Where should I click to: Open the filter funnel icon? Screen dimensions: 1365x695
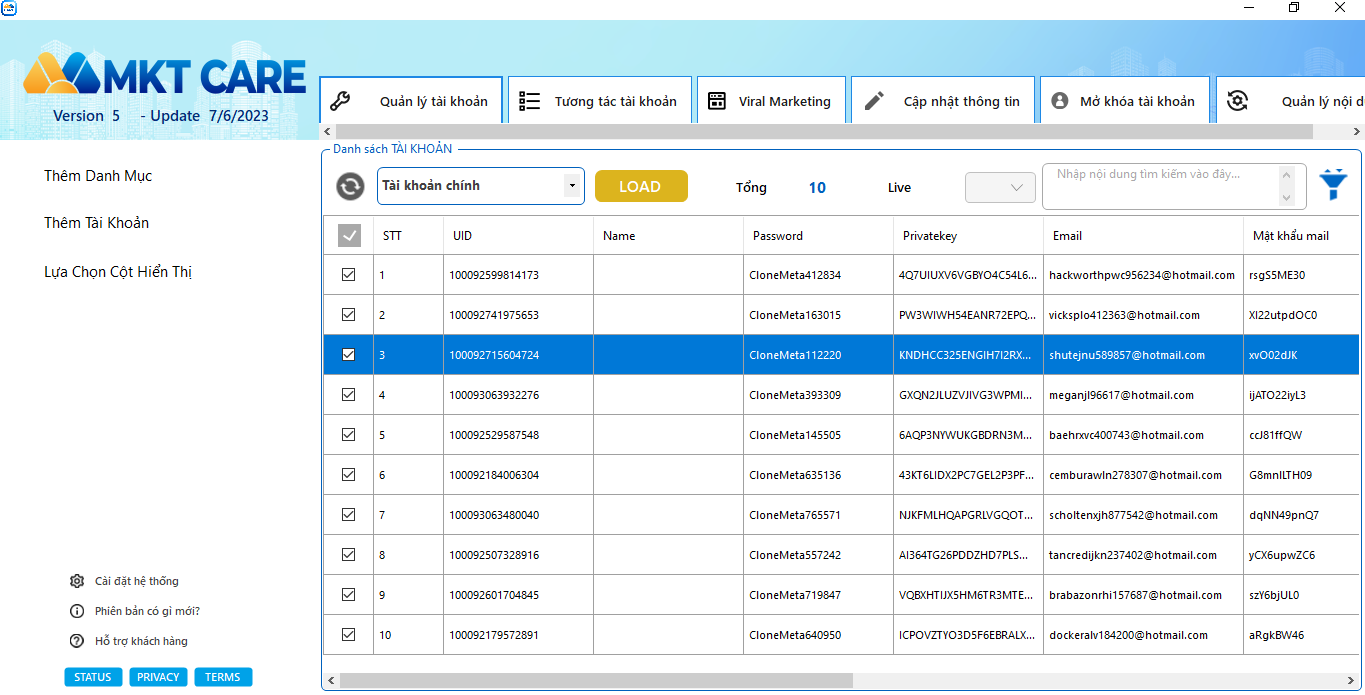click(1333, 185)
